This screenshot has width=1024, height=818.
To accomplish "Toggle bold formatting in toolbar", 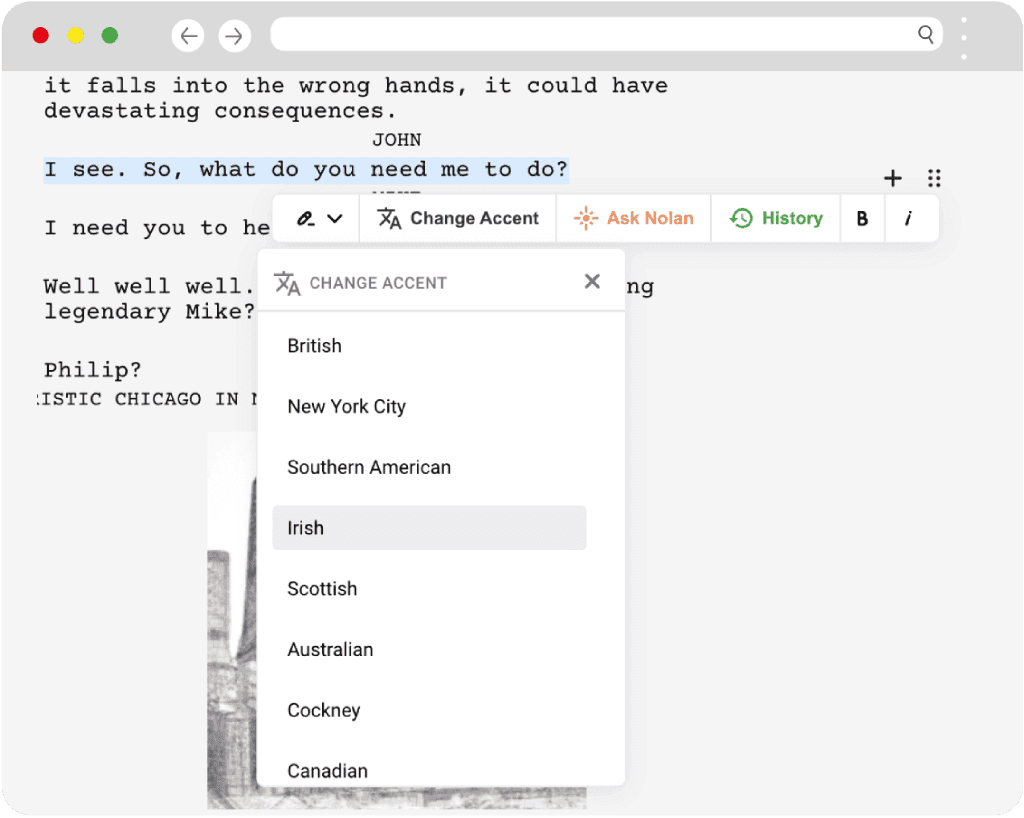I will [x=862, y=219].
